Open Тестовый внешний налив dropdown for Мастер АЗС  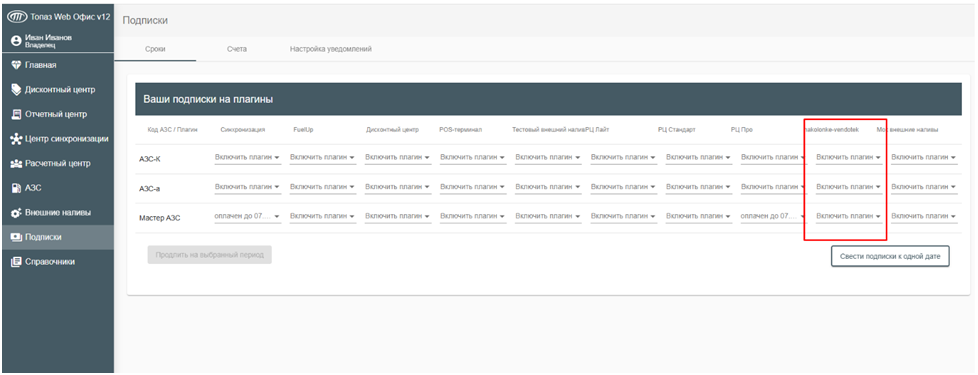click(548, 216)
